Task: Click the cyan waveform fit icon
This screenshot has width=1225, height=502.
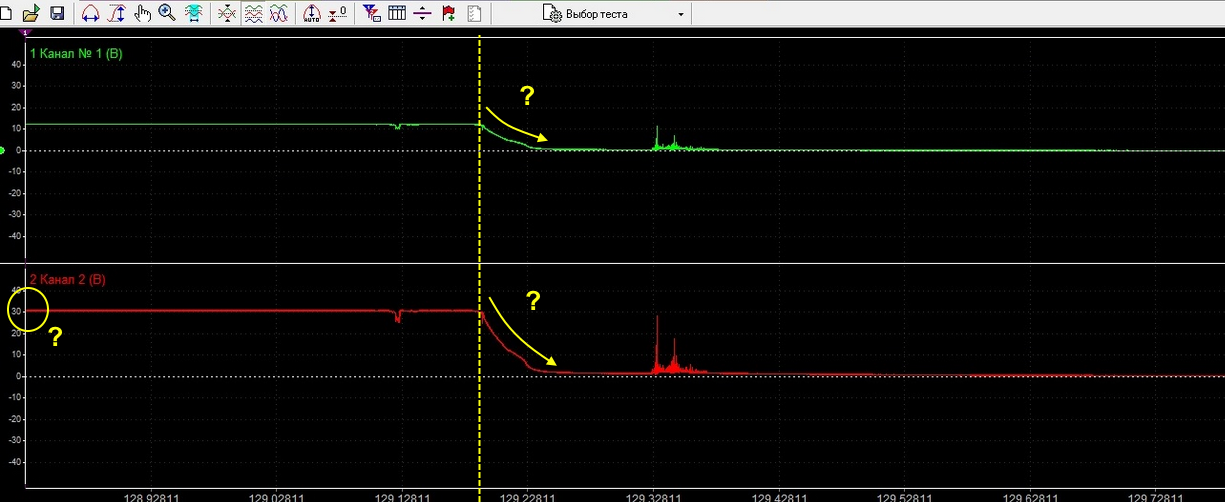Action: point(193,13)
